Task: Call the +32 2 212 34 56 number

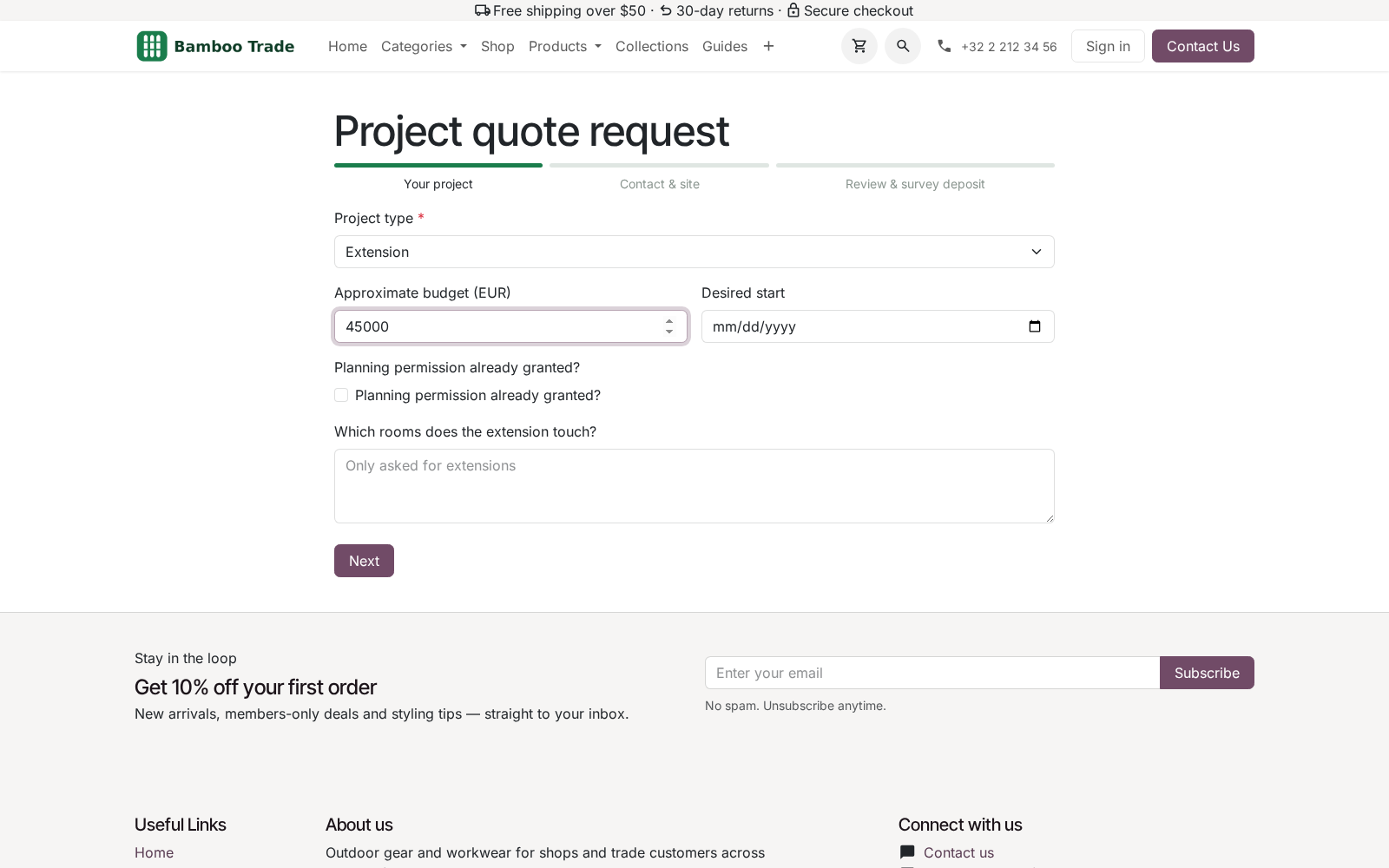Action: 1009,47
